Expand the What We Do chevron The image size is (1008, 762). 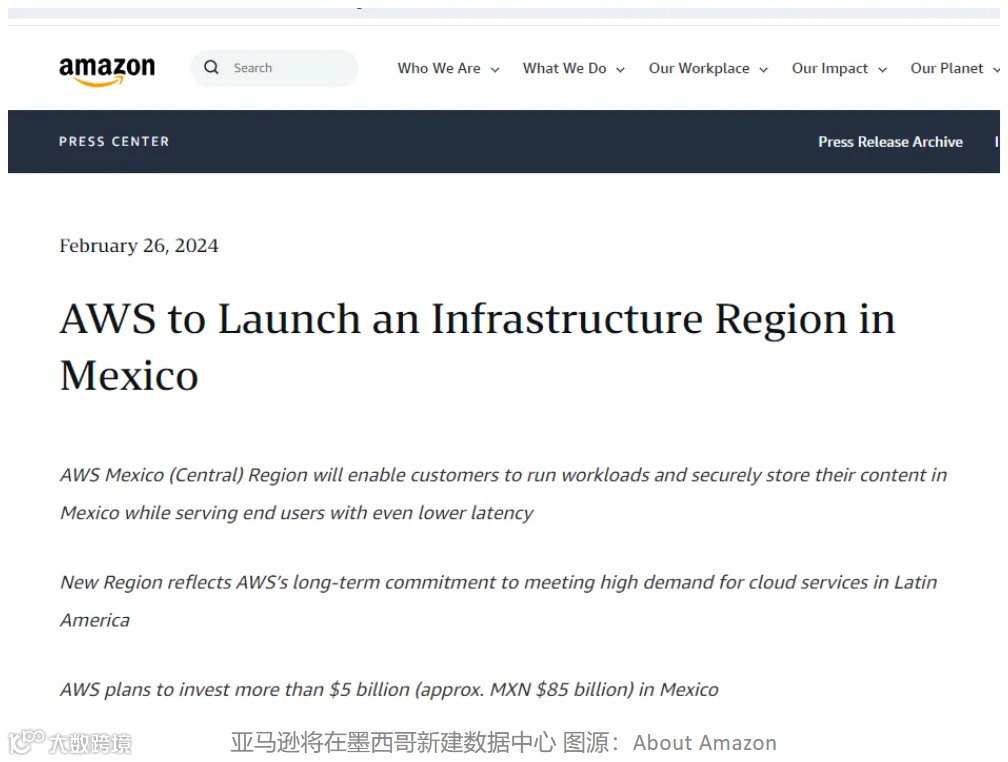click(x=620, y=69)
